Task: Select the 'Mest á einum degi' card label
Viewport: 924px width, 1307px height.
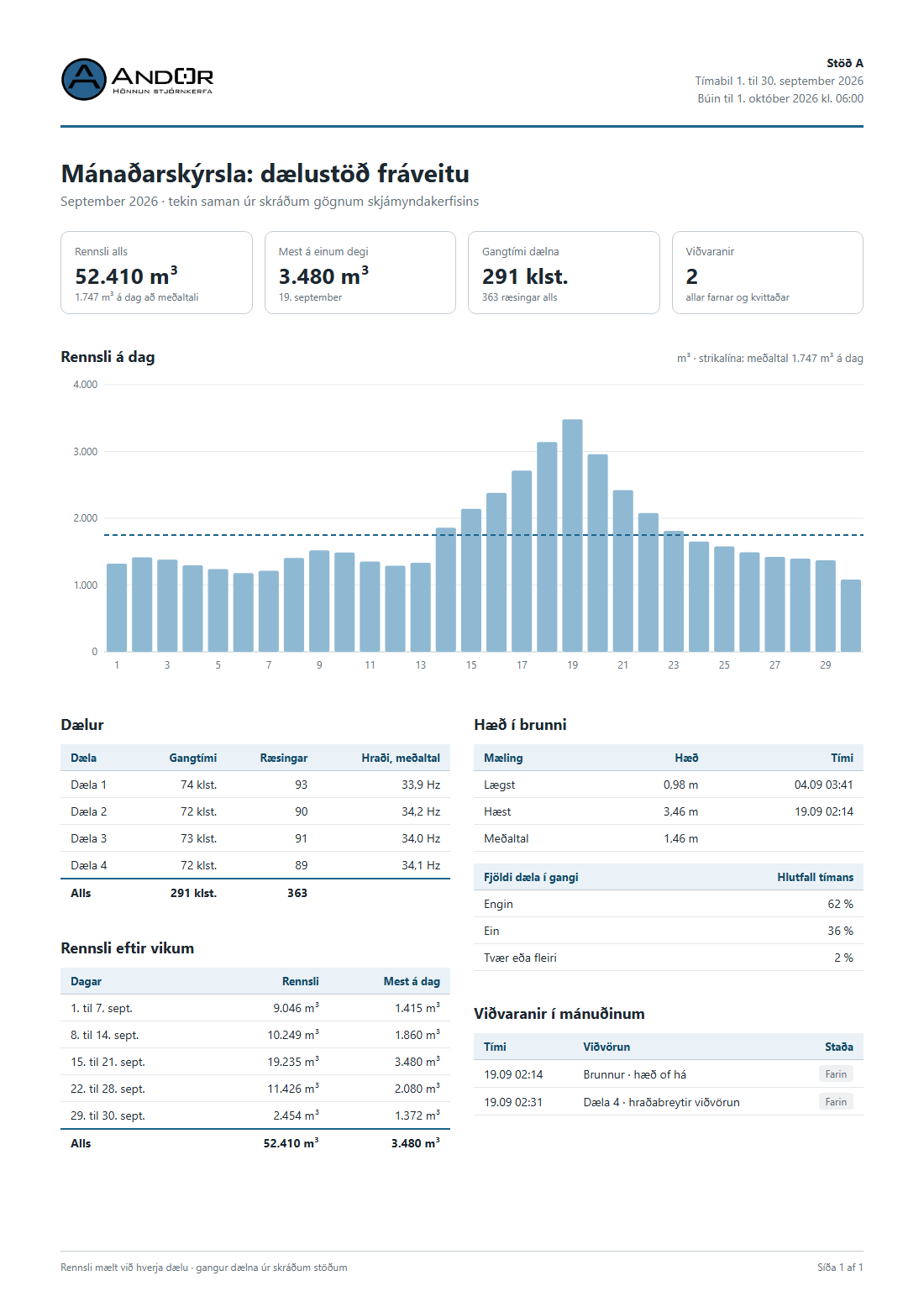Action: click(323, 251)
